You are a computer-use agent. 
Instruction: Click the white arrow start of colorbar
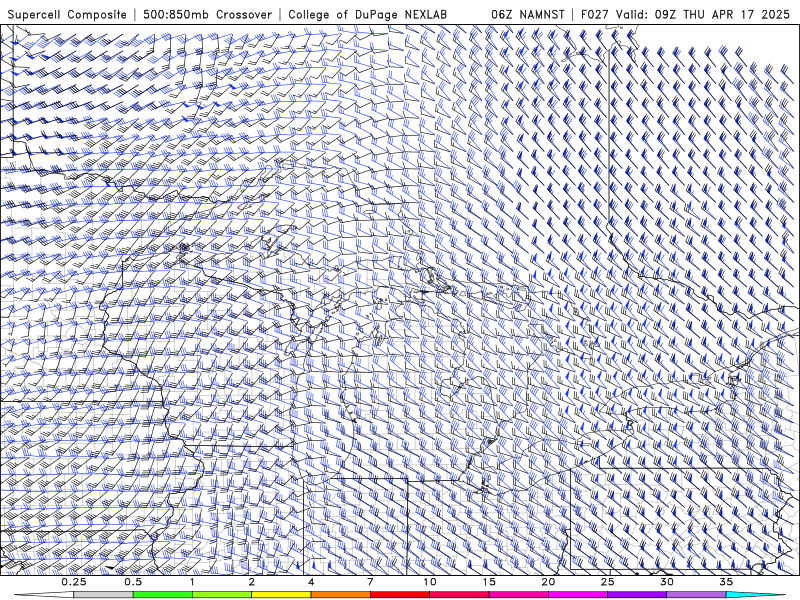click(44, 595)
